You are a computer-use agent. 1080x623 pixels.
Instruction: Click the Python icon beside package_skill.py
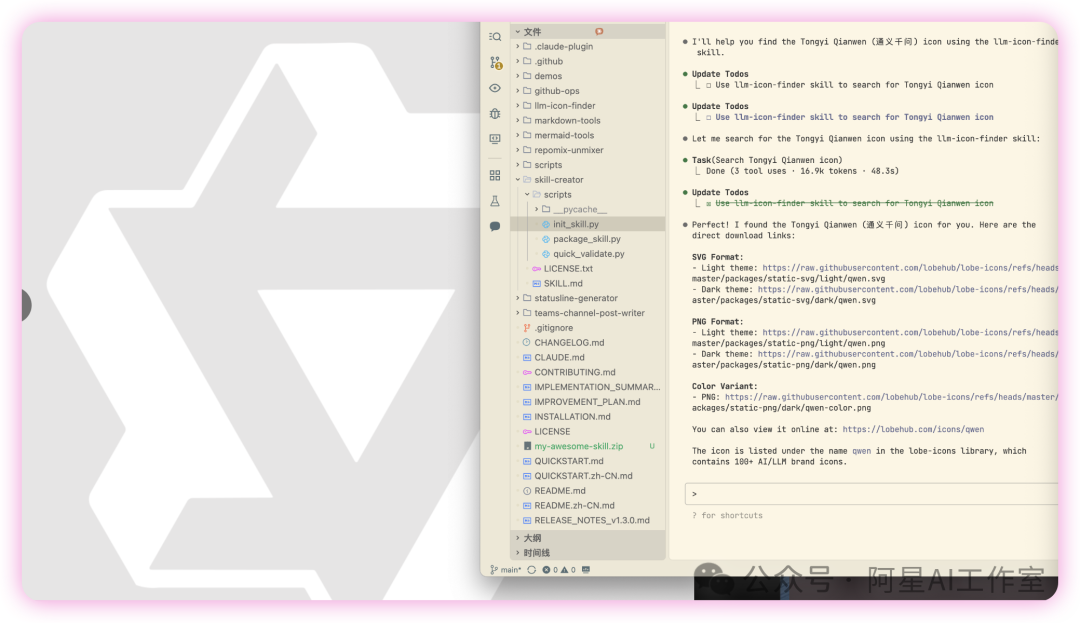pyautogui.click(x=546, y=239)
